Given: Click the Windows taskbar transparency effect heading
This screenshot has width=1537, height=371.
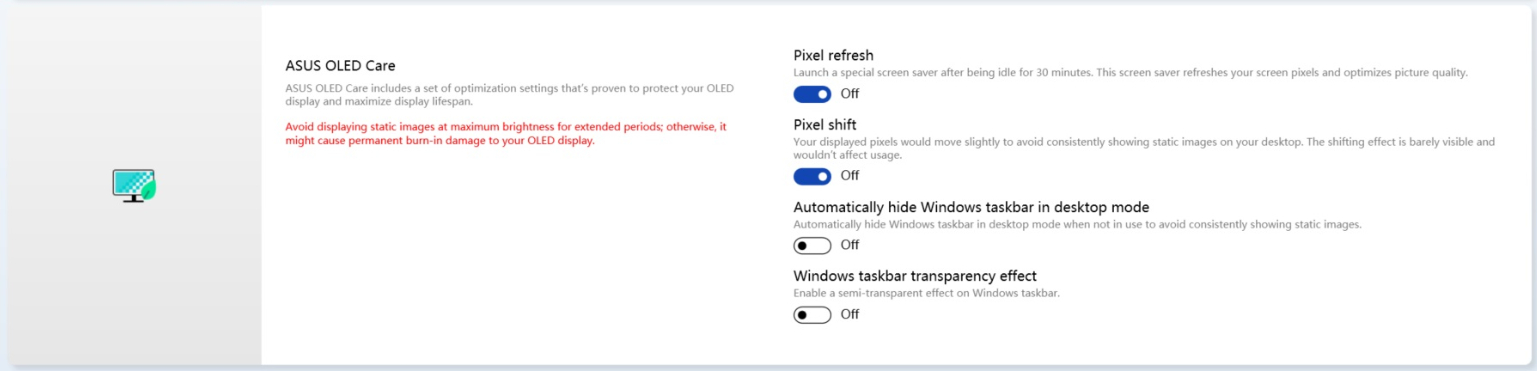Looking at the screenshot, I should pos(915,276).
